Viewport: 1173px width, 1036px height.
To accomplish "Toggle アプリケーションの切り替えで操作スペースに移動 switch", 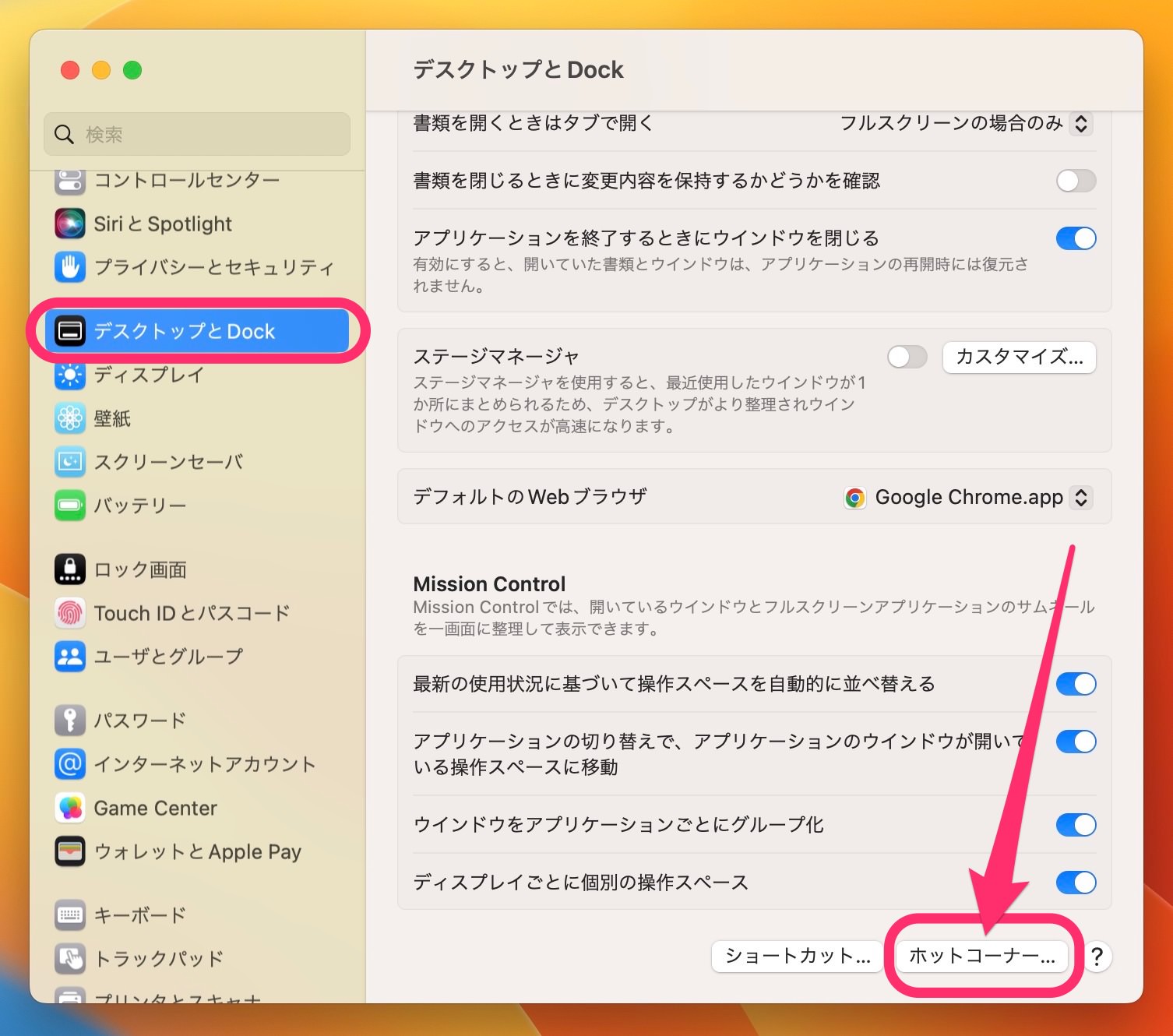I will click(1076, 742).
